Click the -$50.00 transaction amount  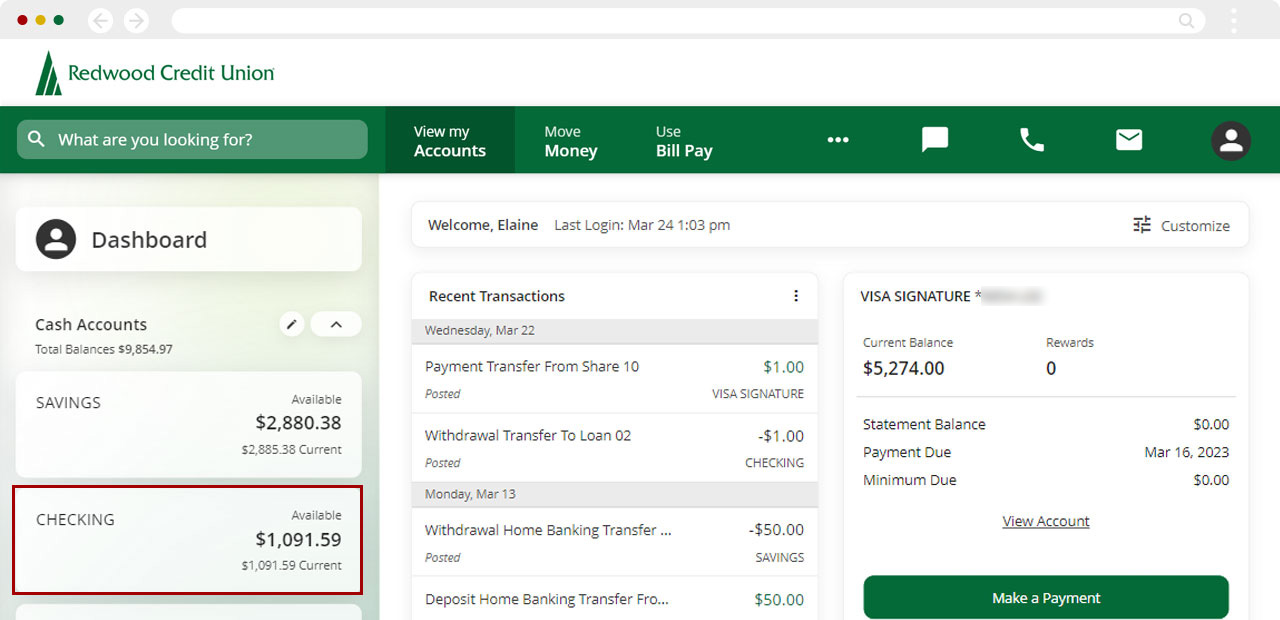[x=776, y=530]
